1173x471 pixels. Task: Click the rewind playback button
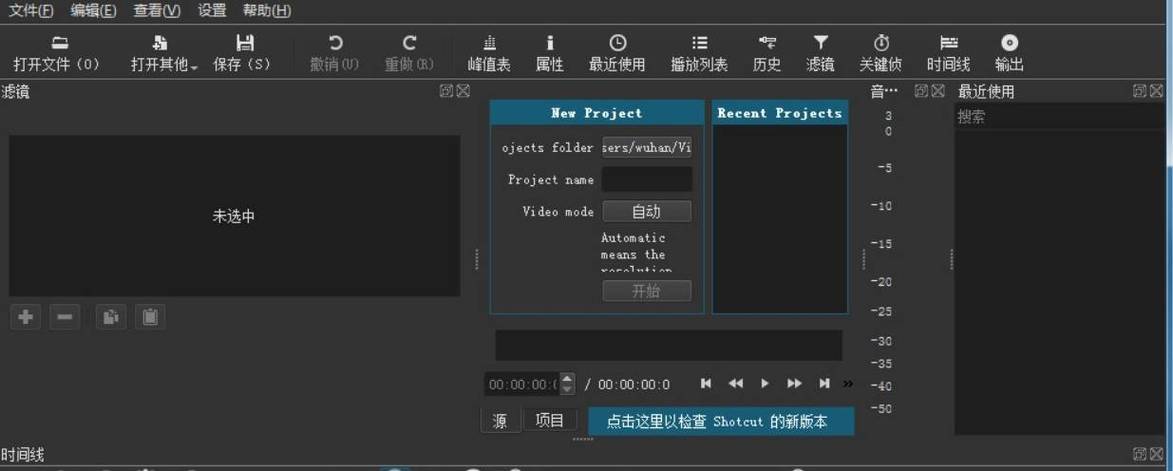pos(736,384)
